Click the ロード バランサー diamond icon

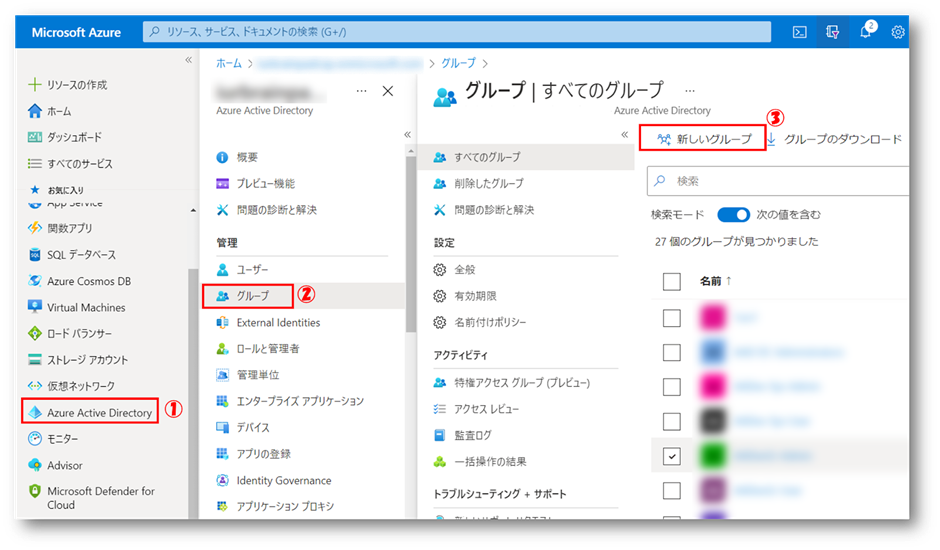[x=35, y=333]
